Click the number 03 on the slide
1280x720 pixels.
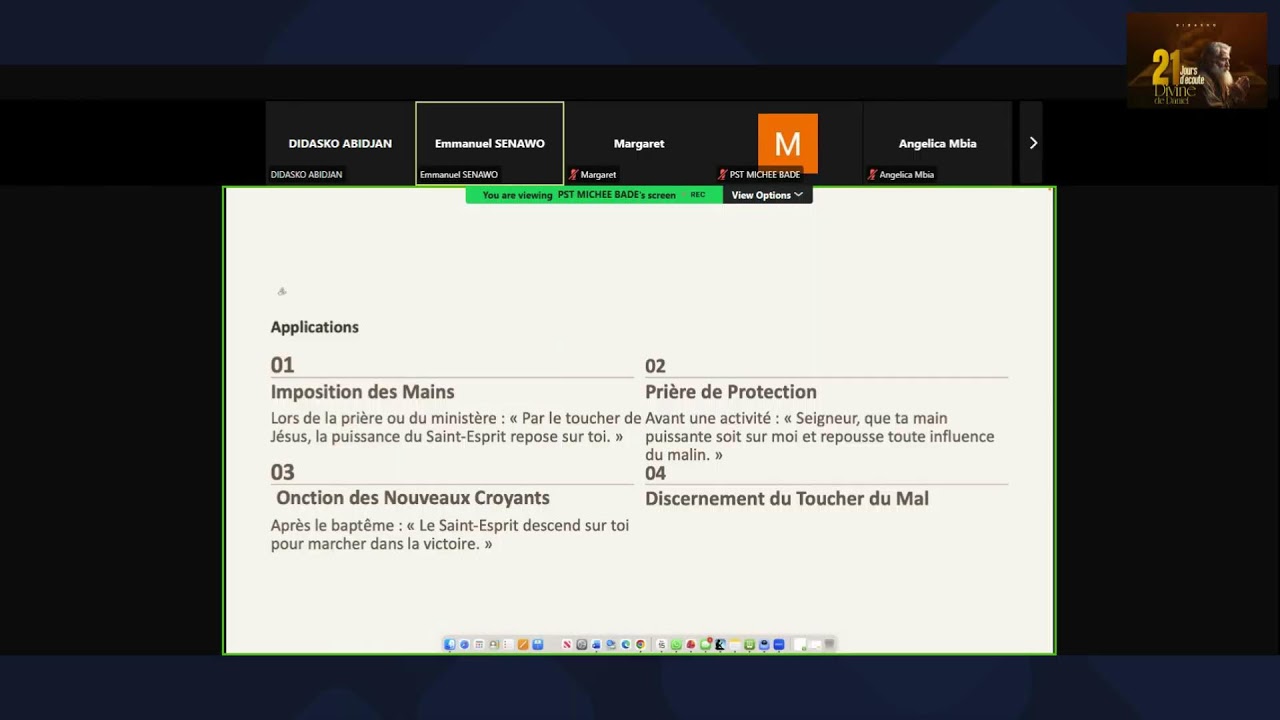click(282, 472)
